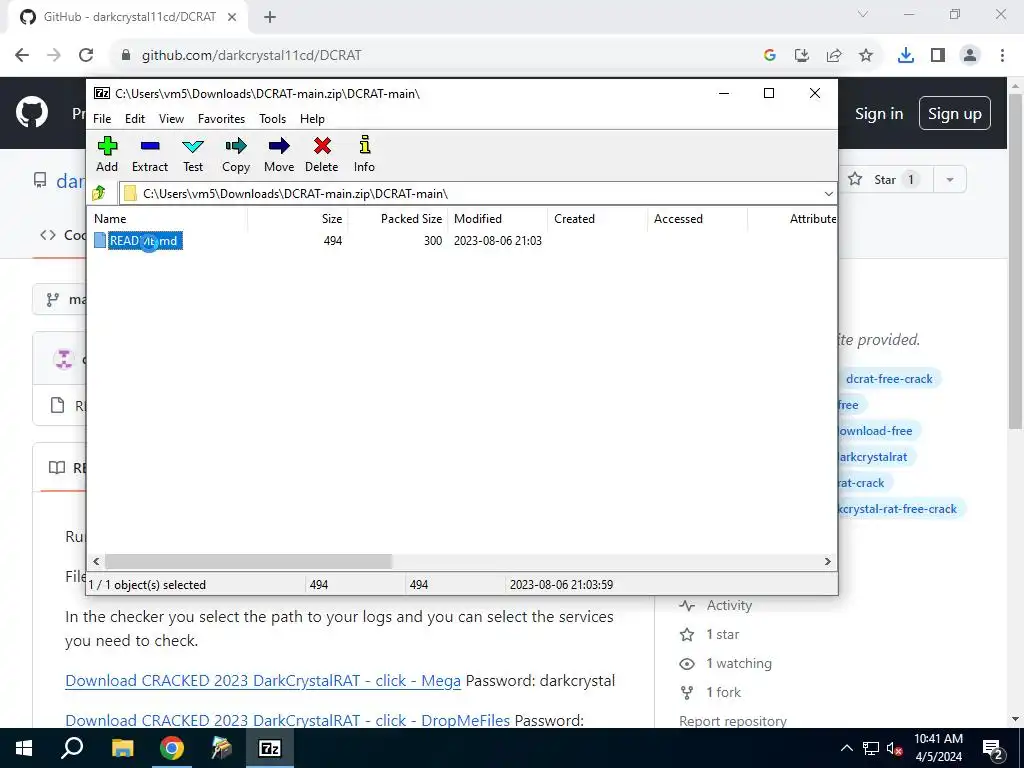Open the Star list dropdown arrow on GitHub

click(x=950, y=180)
